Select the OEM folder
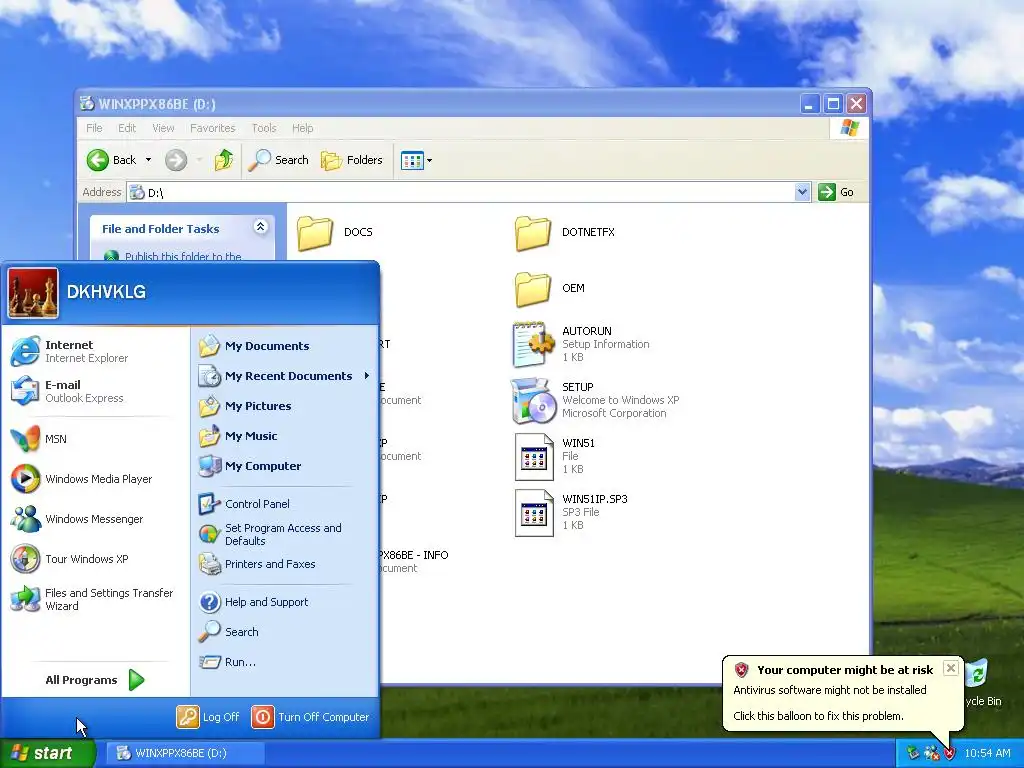1024x768 pixels. [550, 289]
